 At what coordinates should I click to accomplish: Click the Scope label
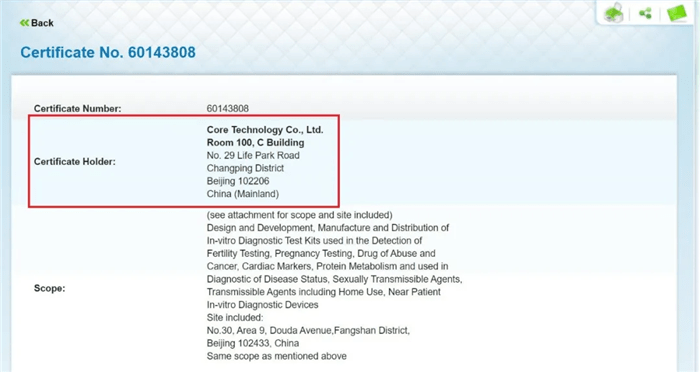(50, 288)
